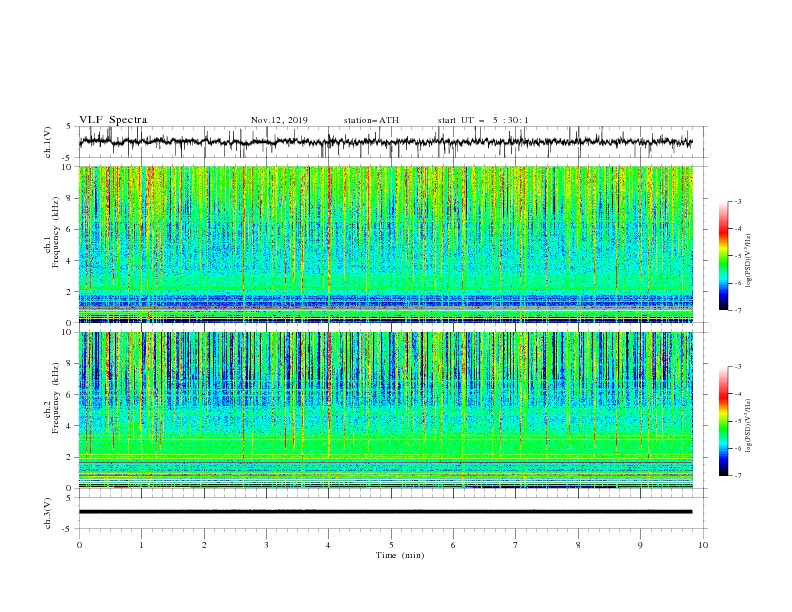Click the "10" kHz tick of ch.1 spectrogram
Viewport: 792px width, 612px height.
[x=69, y=167]
